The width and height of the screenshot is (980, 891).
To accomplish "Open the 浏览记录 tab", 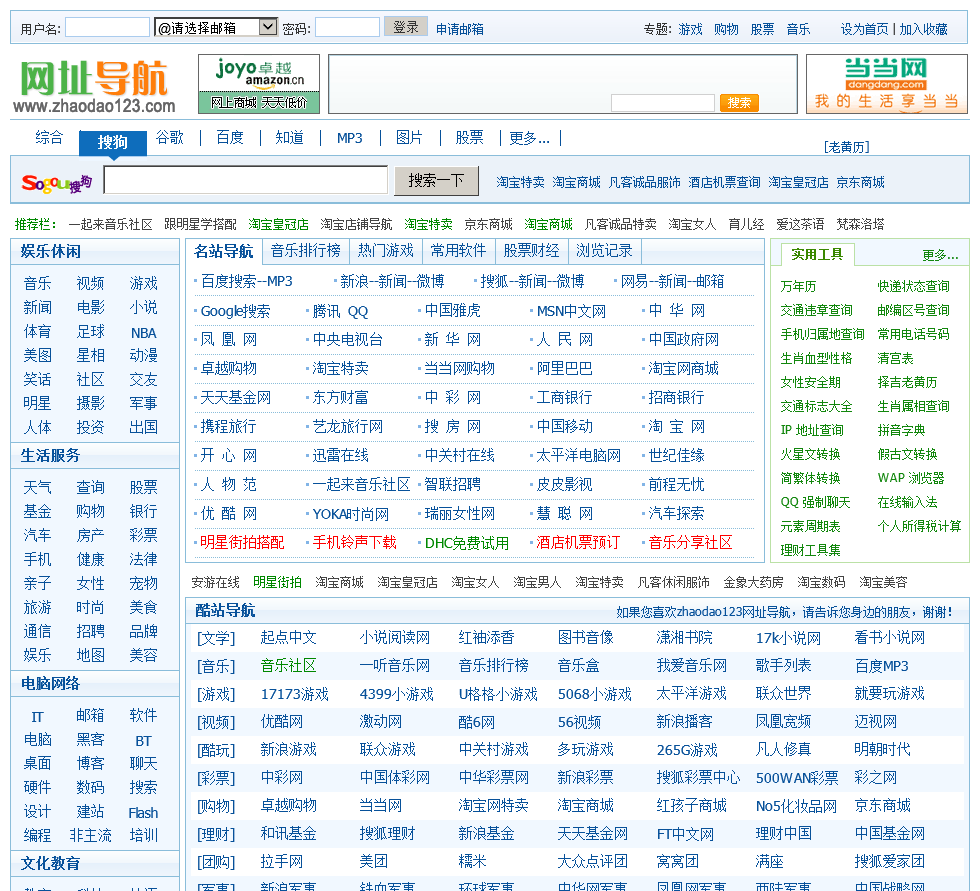I will pos(604,250).
